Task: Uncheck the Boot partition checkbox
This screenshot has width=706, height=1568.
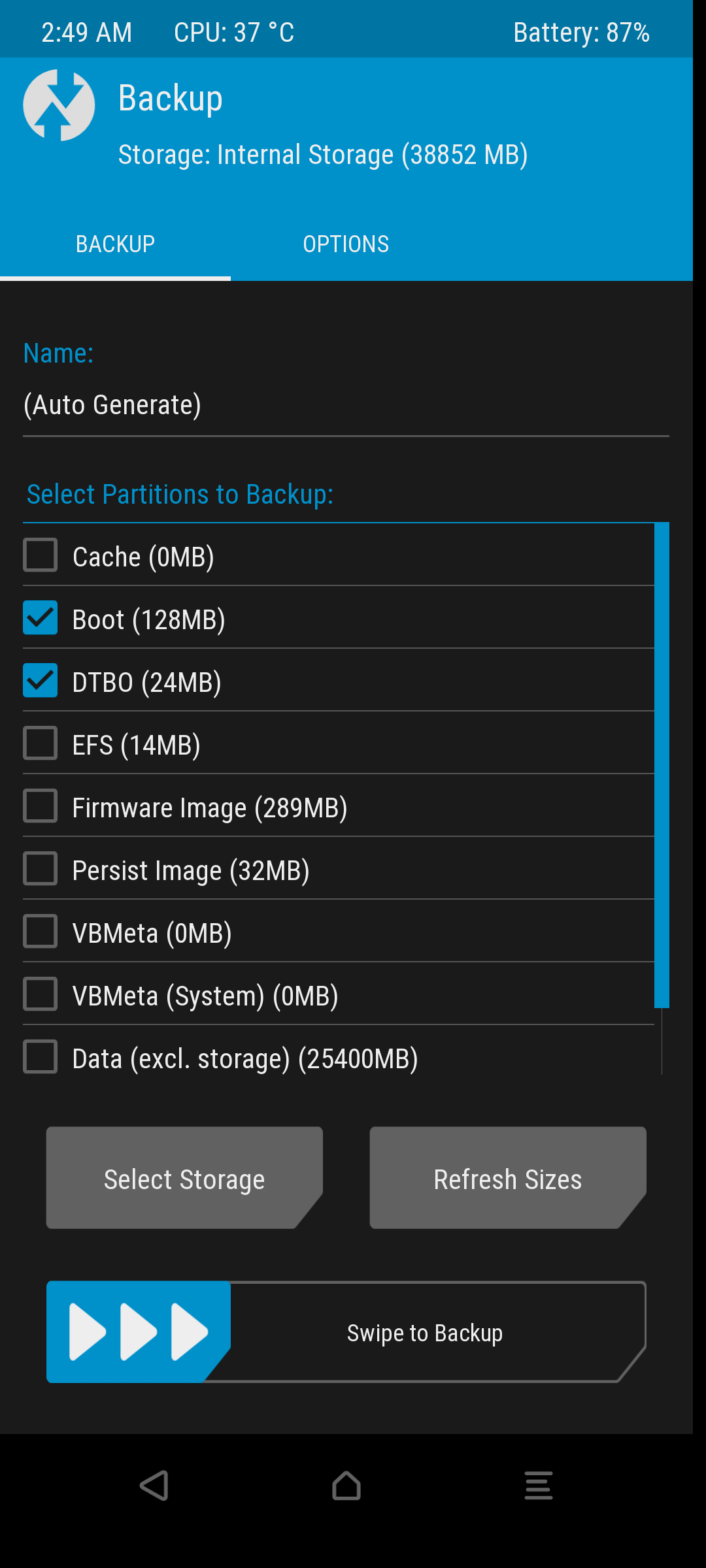Action: click(x=41, y=618)
